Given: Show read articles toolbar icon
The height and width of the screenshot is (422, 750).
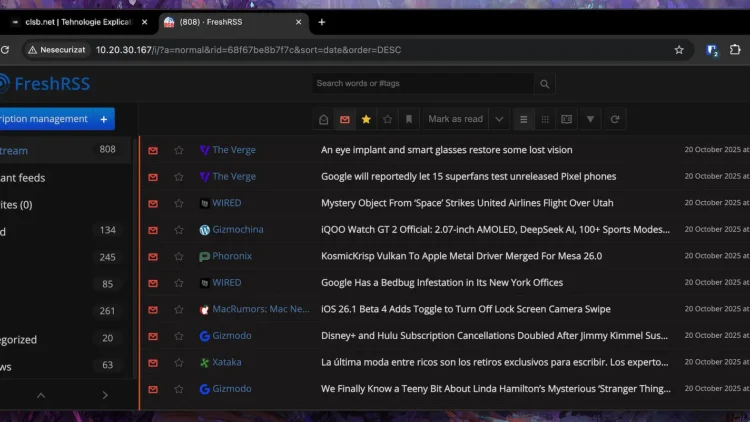Looking at the screenshot, I should (323, 119).
